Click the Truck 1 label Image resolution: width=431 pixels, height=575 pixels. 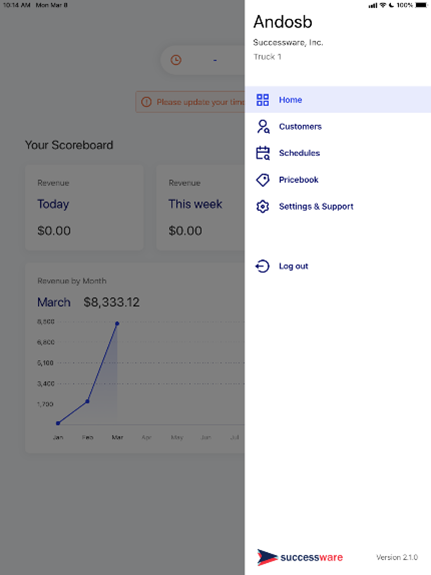267,57
